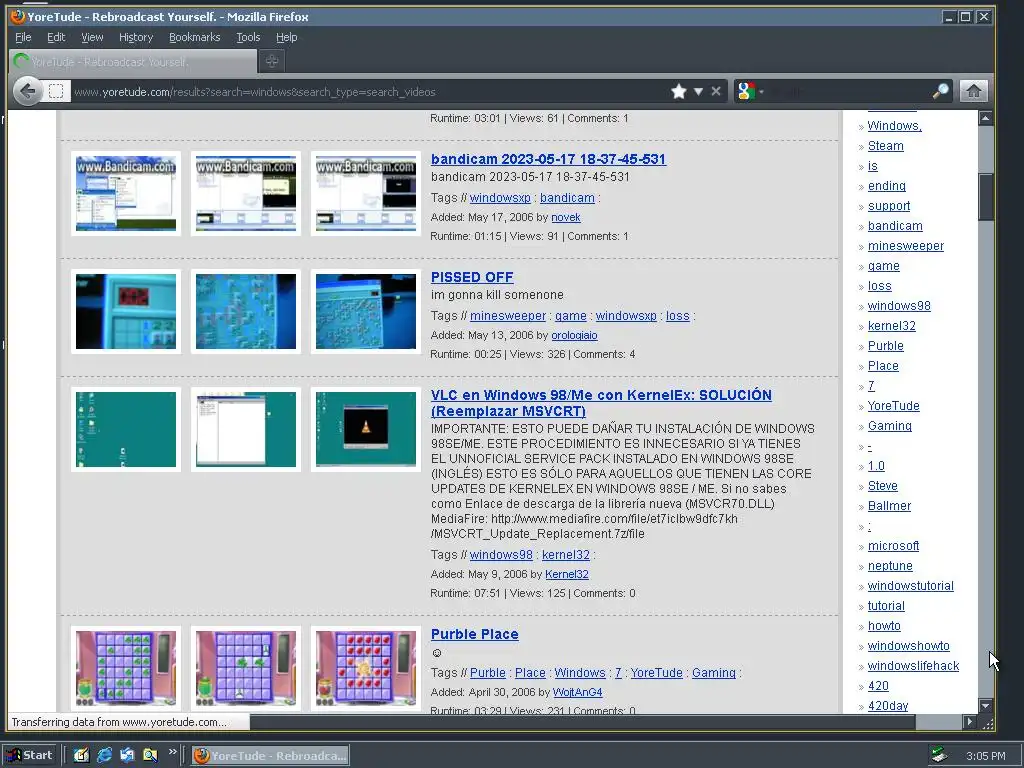This screenshot has width=1024, height=768.
Task: Click the minesweeper tag under PISSED OFF
Action: click(507, 316)
